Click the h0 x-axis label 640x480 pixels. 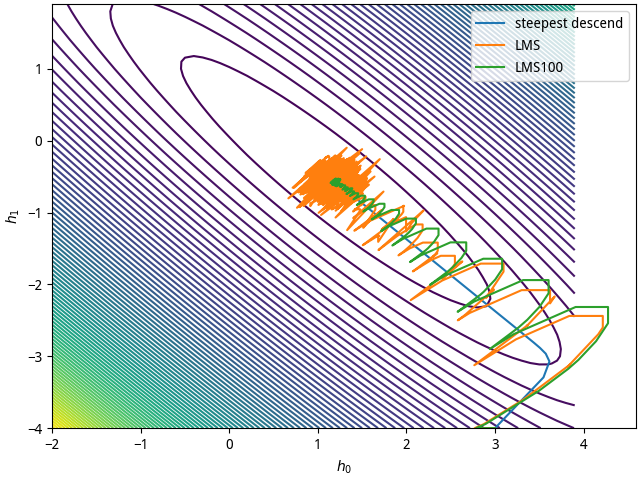pos(344,466)
